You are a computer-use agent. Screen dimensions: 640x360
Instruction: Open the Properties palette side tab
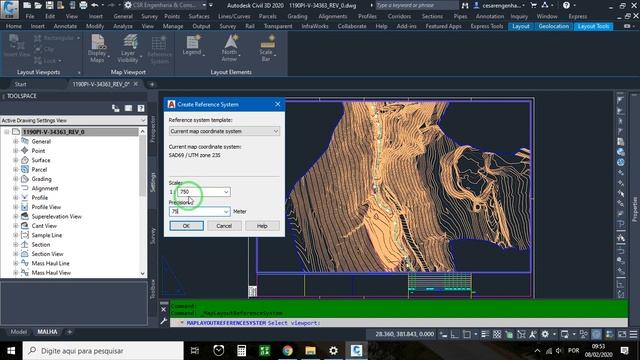click(634, 209)
